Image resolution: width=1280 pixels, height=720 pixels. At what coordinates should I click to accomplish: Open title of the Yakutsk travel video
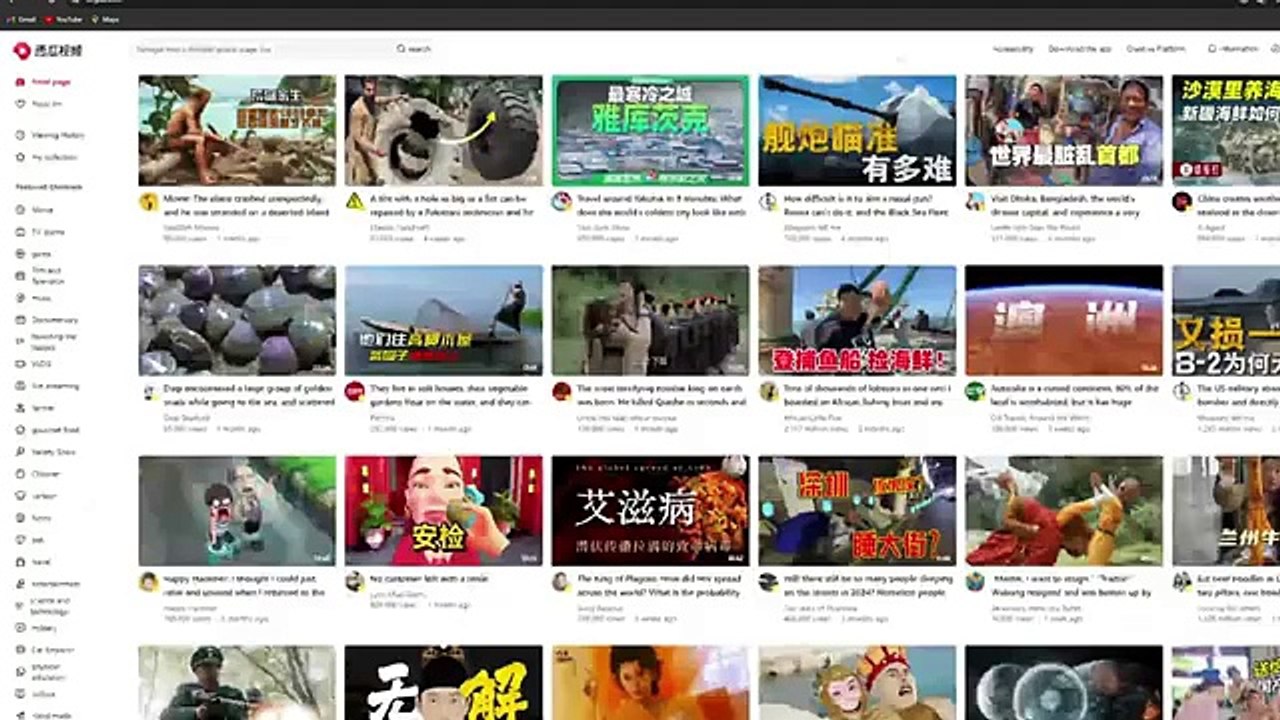[x=661, y=205]
